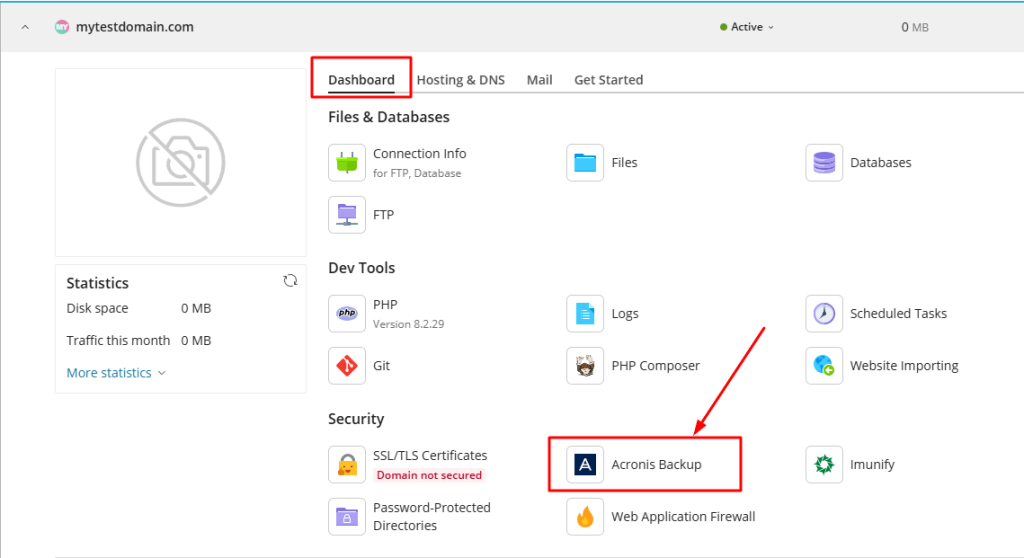Viewport: 1024px width, 558px height.
Task: Open the Connection Info icon
Action: point(347,162)
